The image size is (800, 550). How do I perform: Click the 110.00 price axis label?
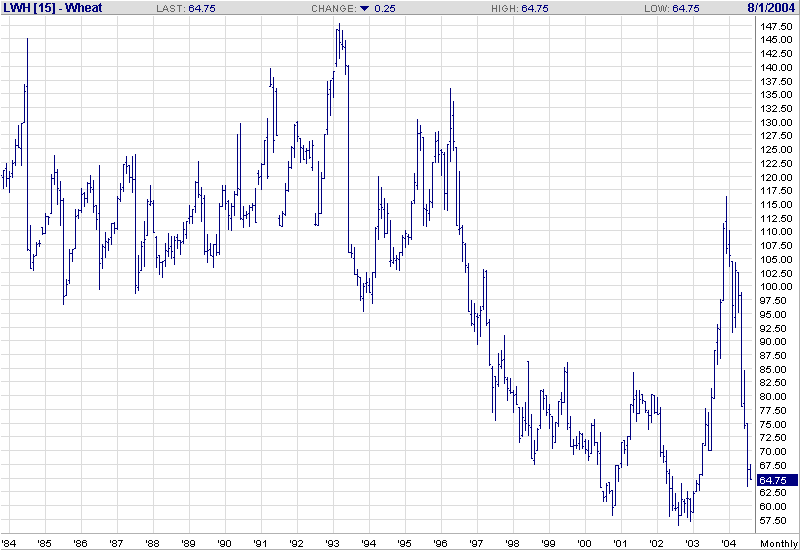click(776, 232)
